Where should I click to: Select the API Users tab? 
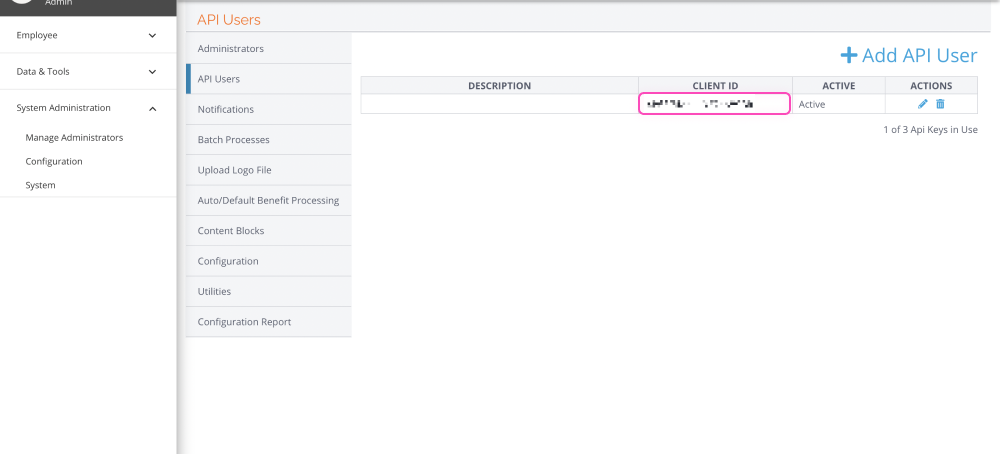coord(219,79)
